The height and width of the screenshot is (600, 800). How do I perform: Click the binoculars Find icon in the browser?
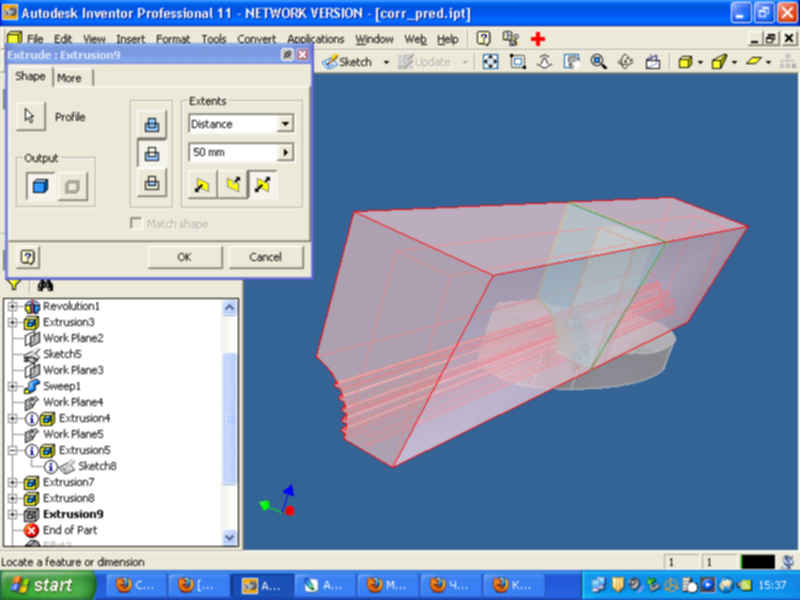tap(45, 286)
